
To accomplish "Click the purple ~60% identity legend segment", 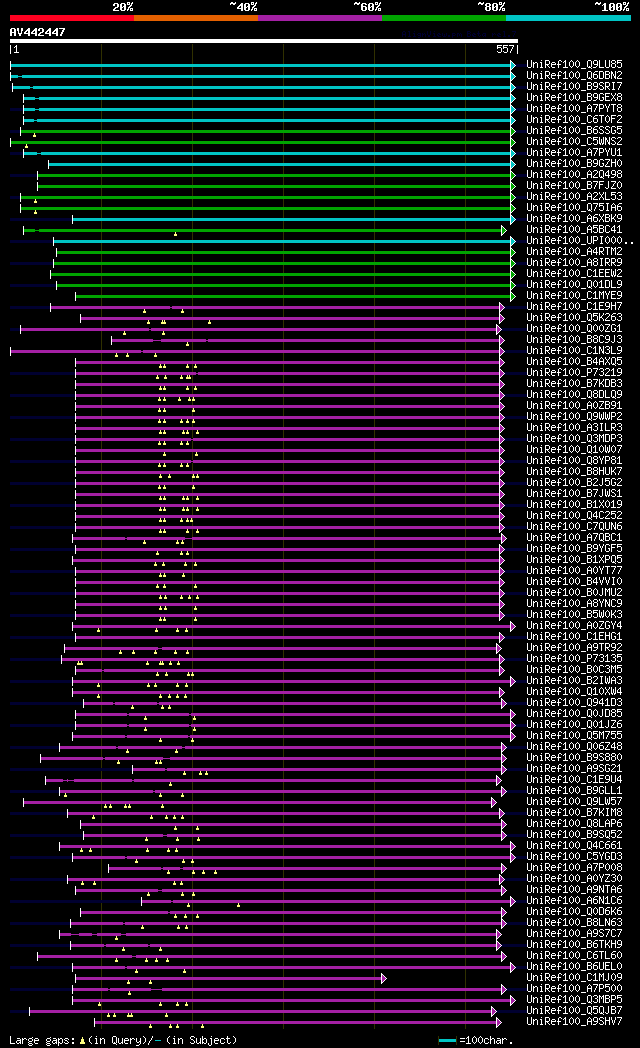I will 319,18.
